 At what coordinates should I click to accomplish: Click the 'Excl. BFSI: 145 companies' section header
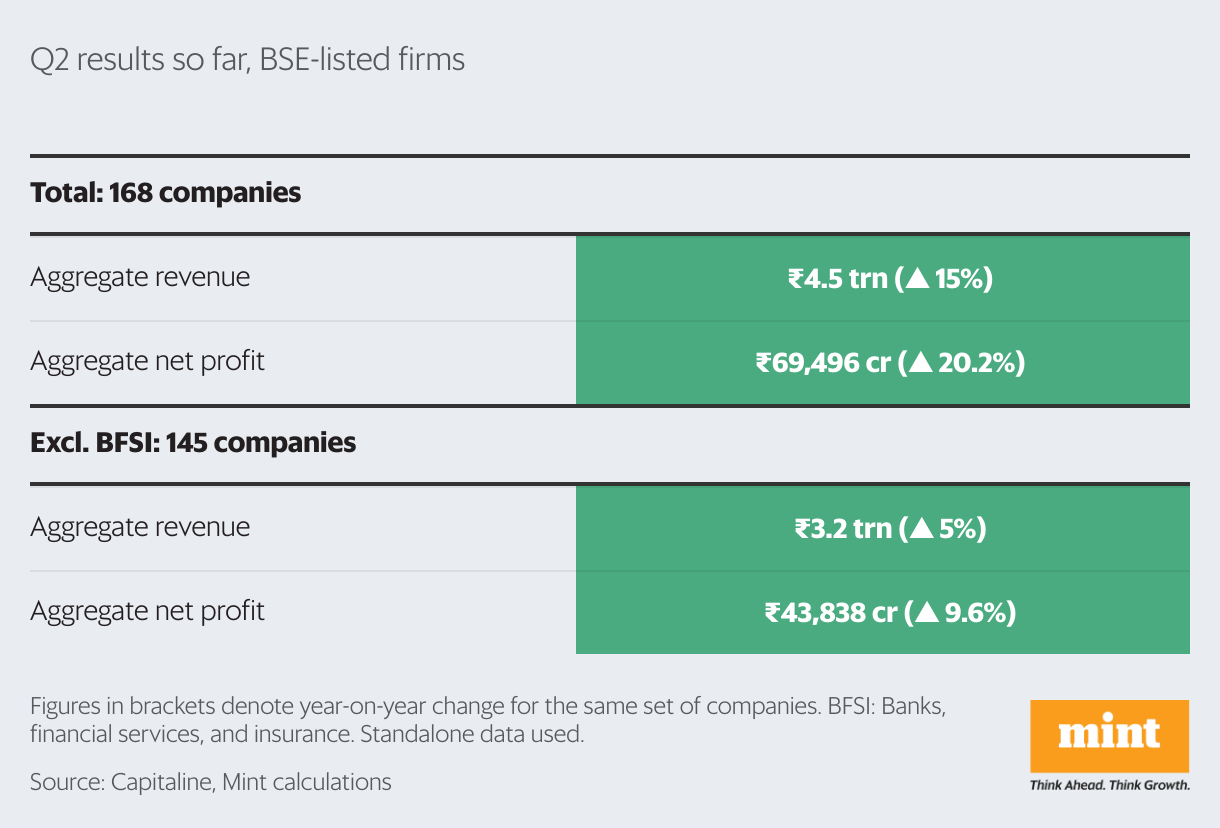pos(193,442)
